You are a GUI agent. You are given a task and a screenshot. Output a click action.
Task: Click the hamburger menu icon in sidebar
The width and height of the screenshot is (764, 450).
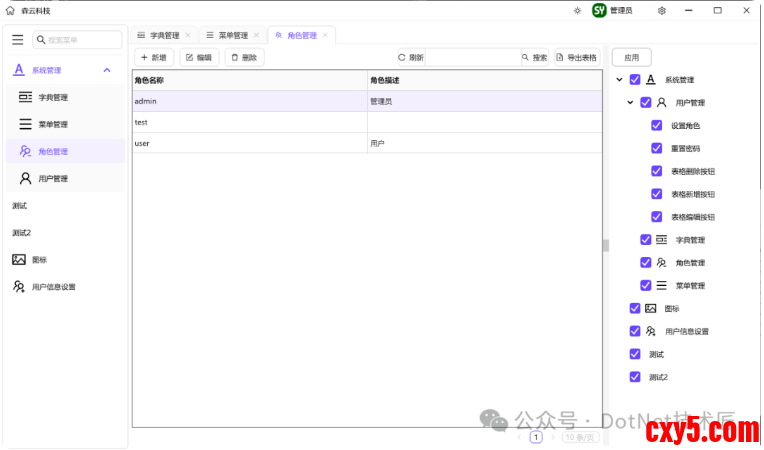click(17, 40)
